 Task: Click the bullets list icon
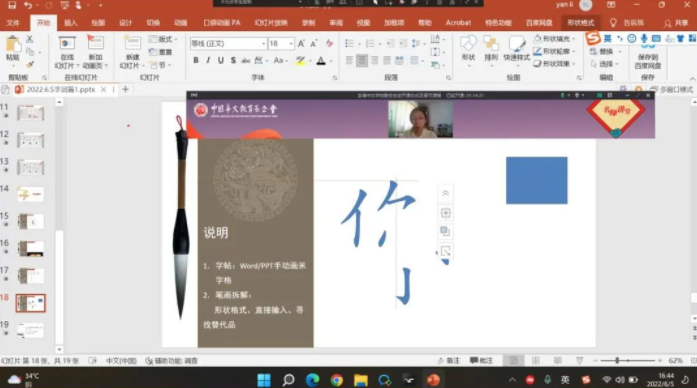pos(349,43)
